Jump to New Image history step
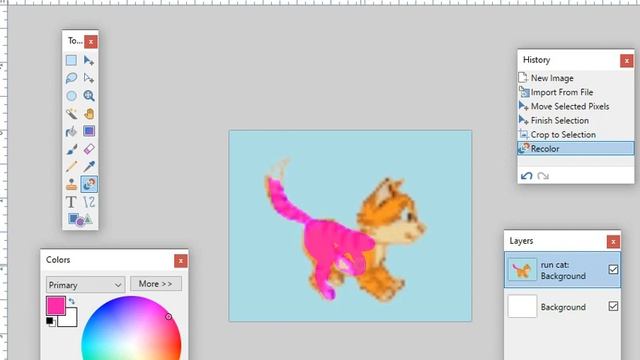The image size is (640, 360). (576, 78)
